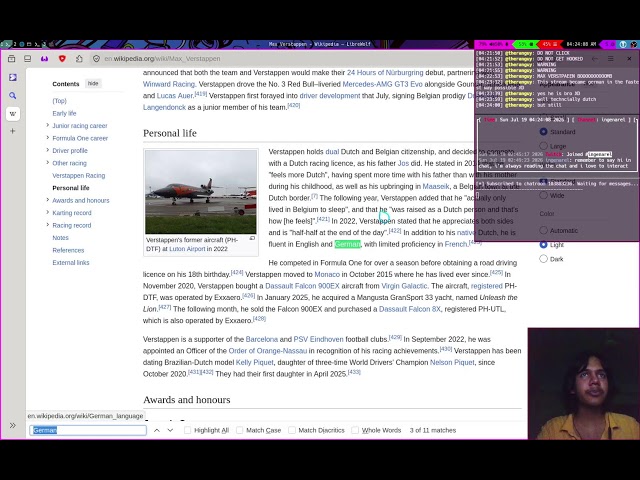
Task: Click the green 55% status bar segment
Action: pos(526,44)
